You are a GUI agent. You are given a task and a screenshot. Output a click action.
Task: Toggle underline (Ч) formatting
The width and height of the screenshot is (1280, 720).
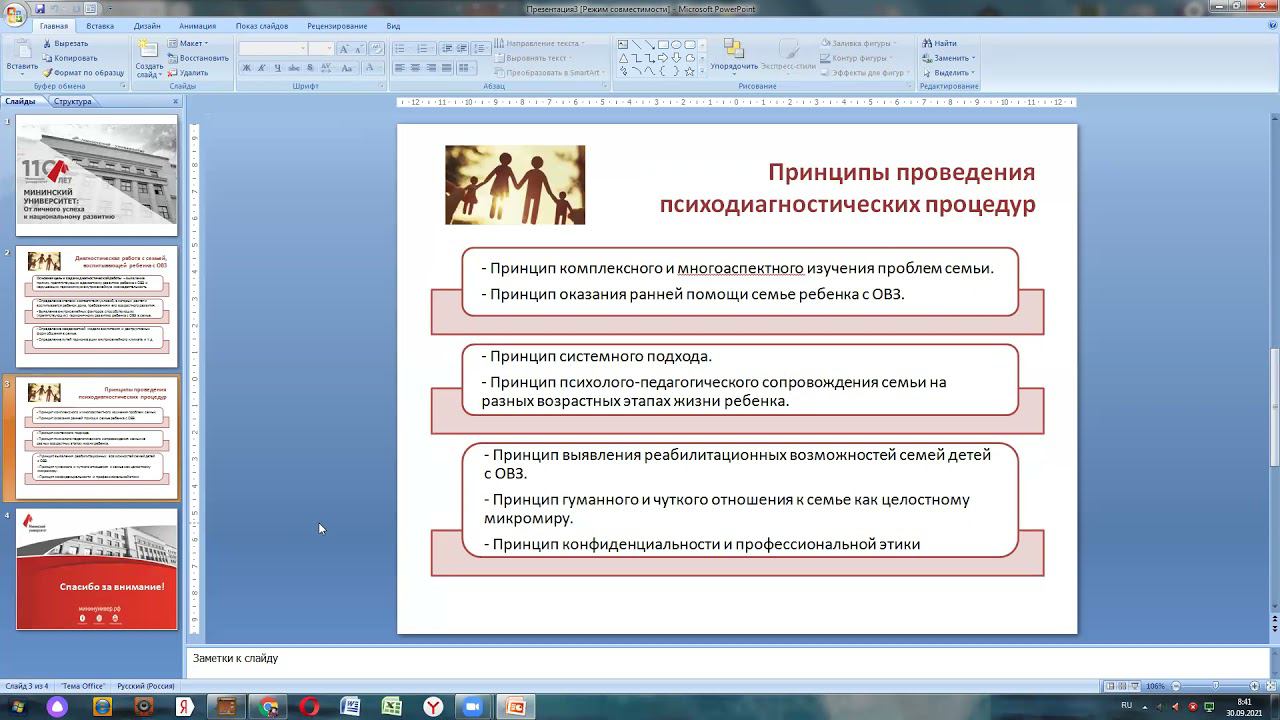pos(277,68)
